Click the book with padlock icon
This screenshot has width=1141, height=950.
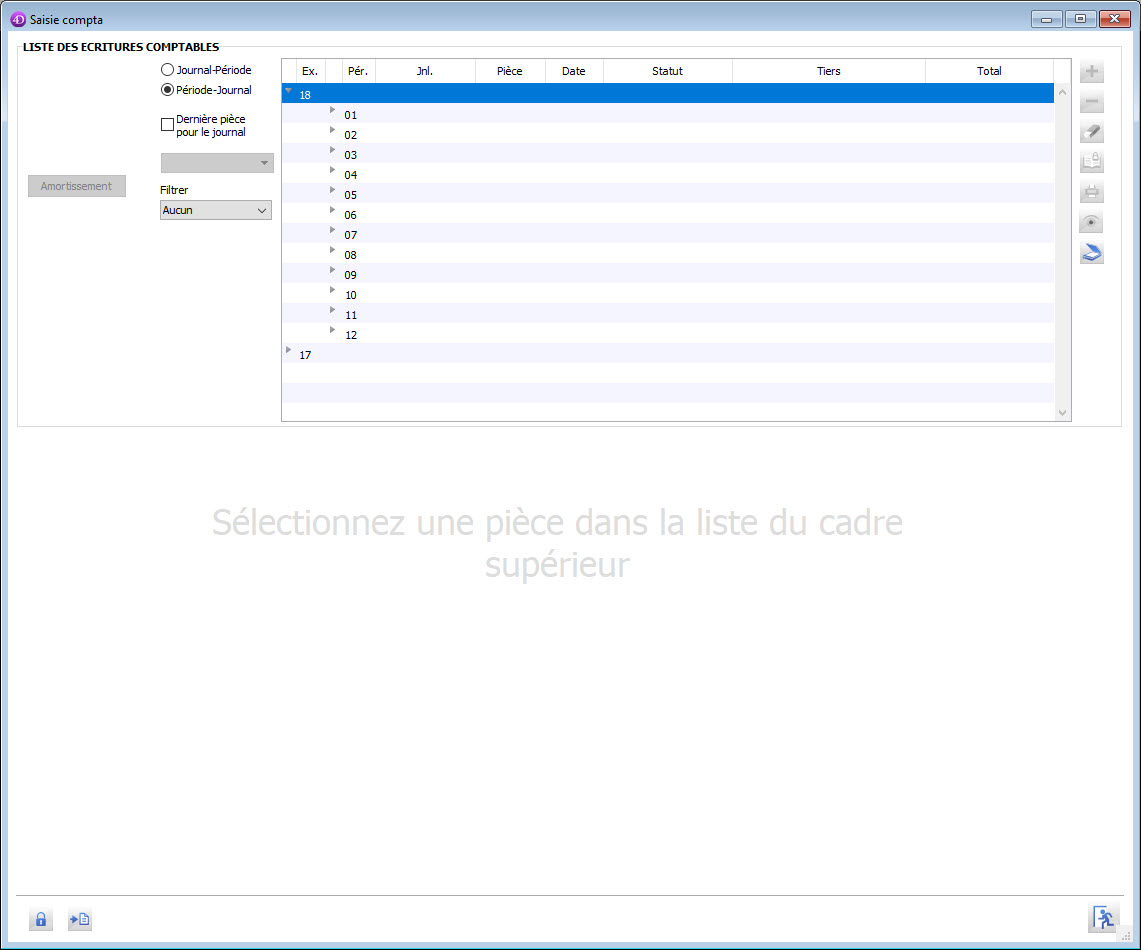pos(1092,163)
